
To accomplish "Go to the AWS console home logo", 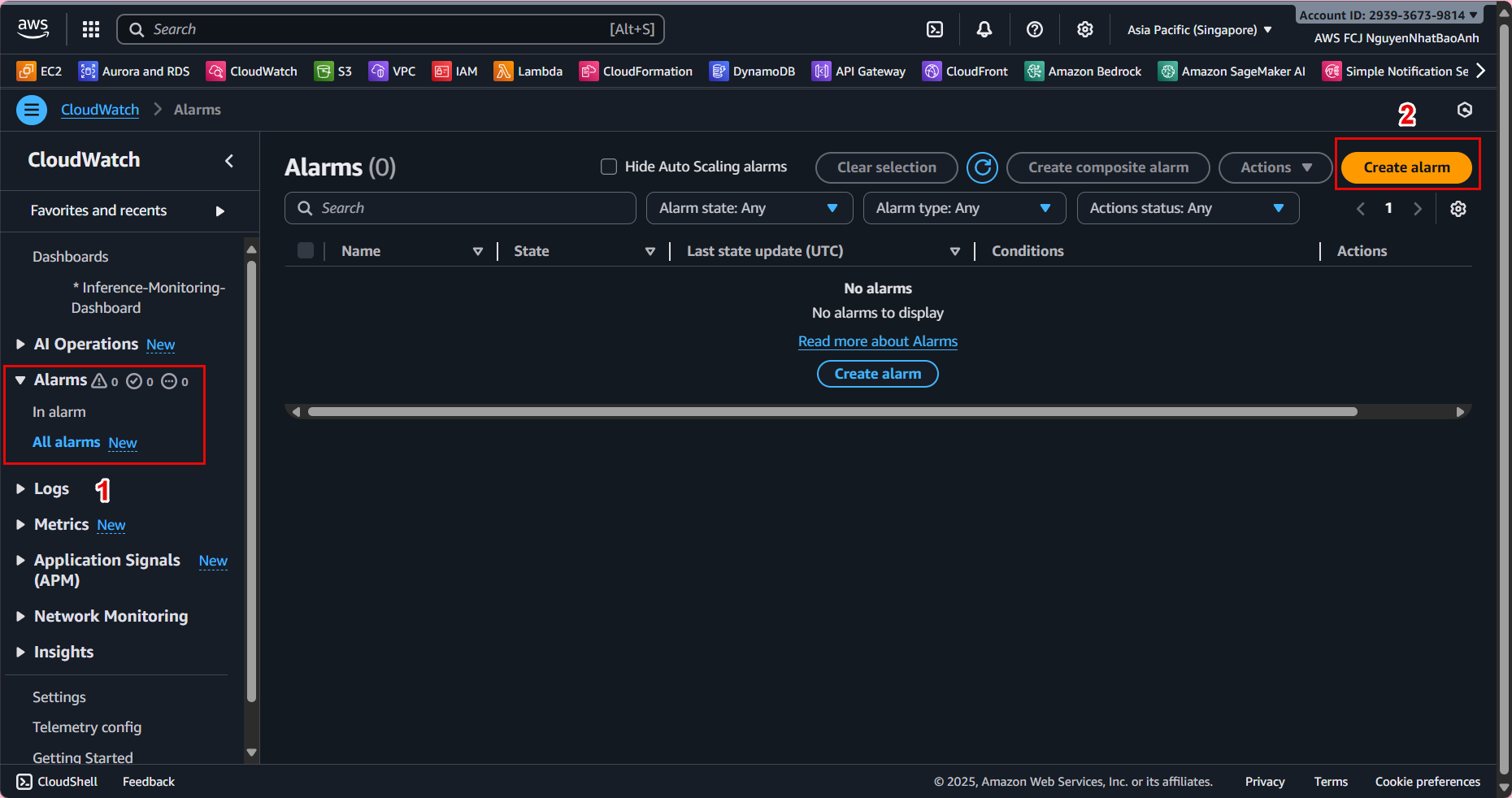I will [33, 28].
